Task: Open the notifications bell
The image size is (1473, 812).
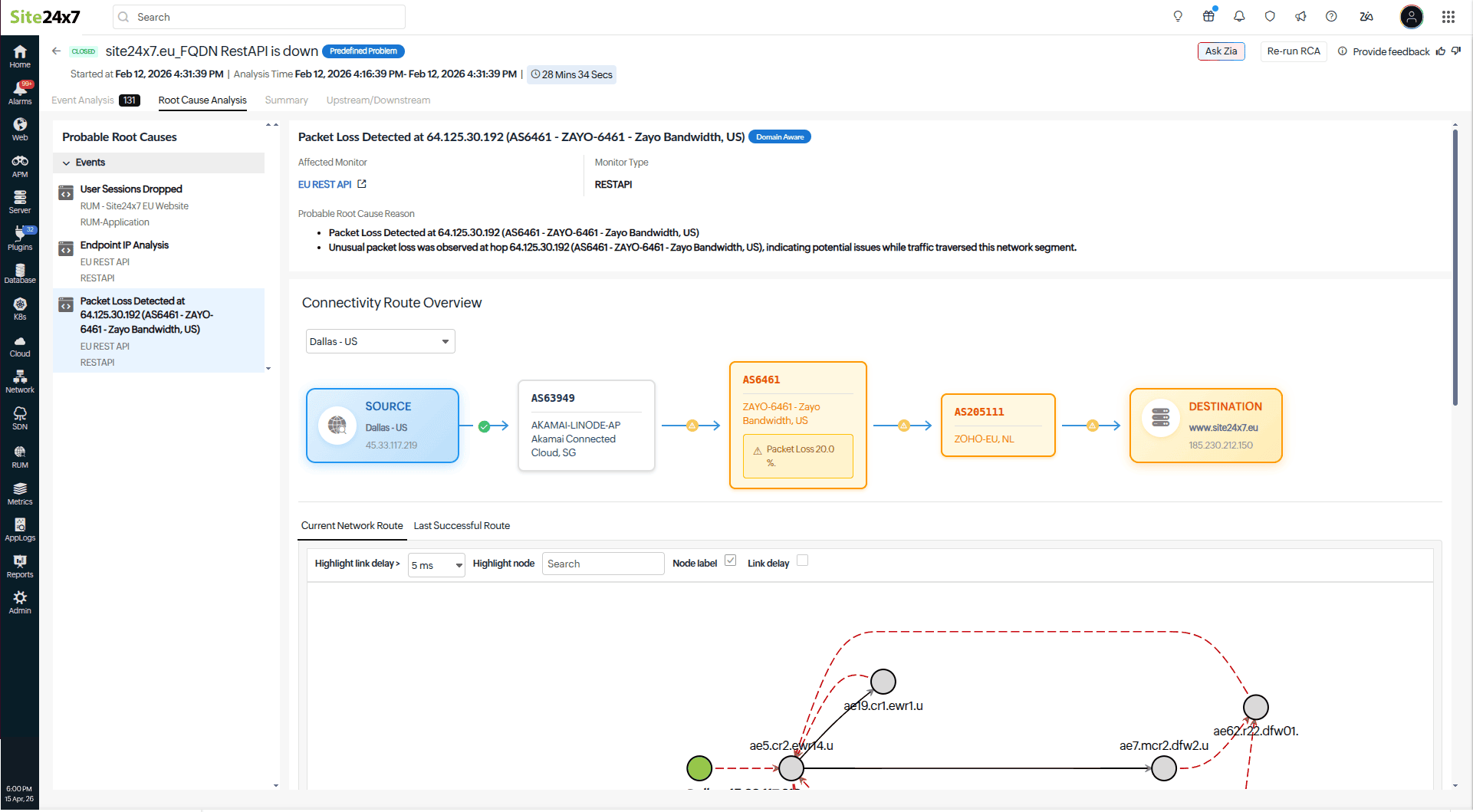Action: coord(1239,16)
